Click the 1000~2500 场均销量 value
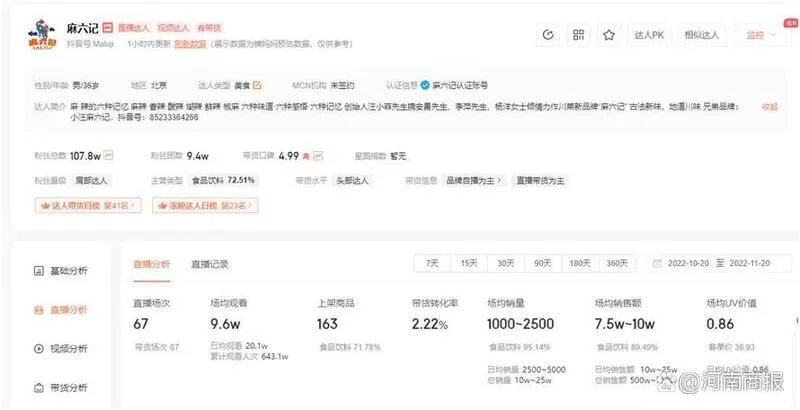The width and height of the screenshot is (800, 410). coord(520,324)
